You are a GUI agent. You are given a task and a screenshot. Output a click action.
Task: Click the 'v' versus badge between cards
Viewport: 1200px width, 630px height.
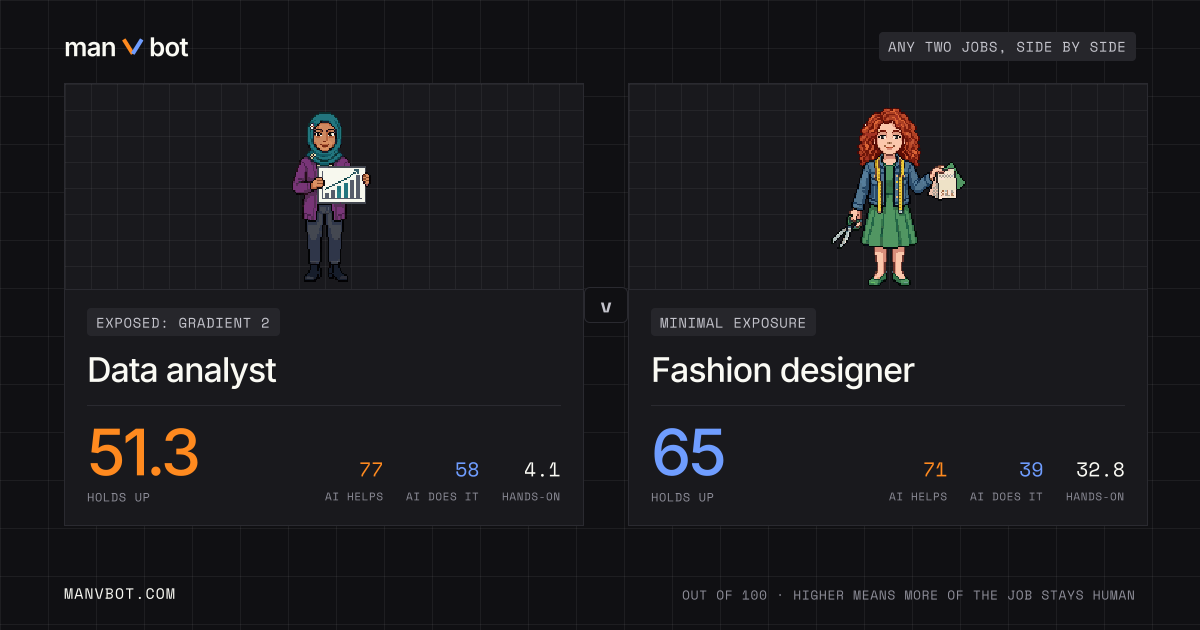tap(606, 305)
